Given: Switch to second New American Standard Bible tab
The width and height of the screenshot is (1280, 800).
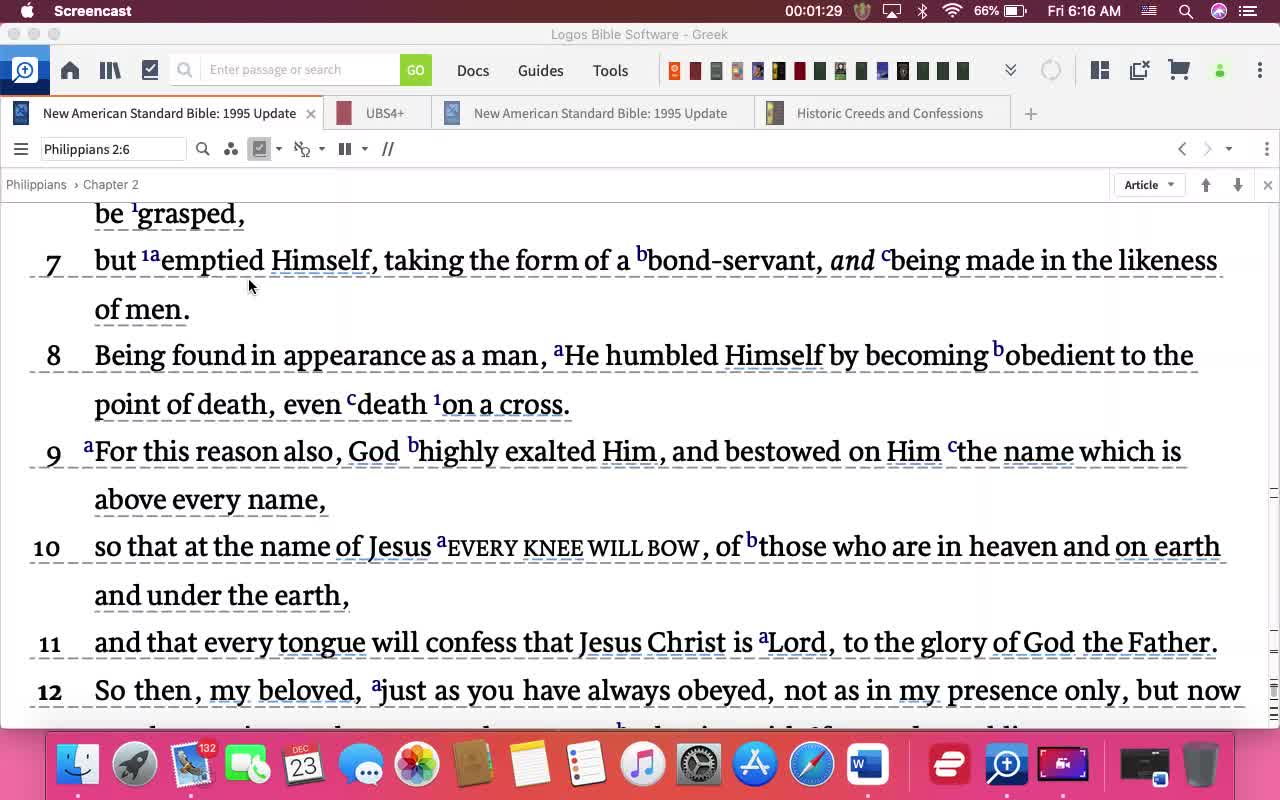Looking at the screenshot, I should [x=594, y=114].
